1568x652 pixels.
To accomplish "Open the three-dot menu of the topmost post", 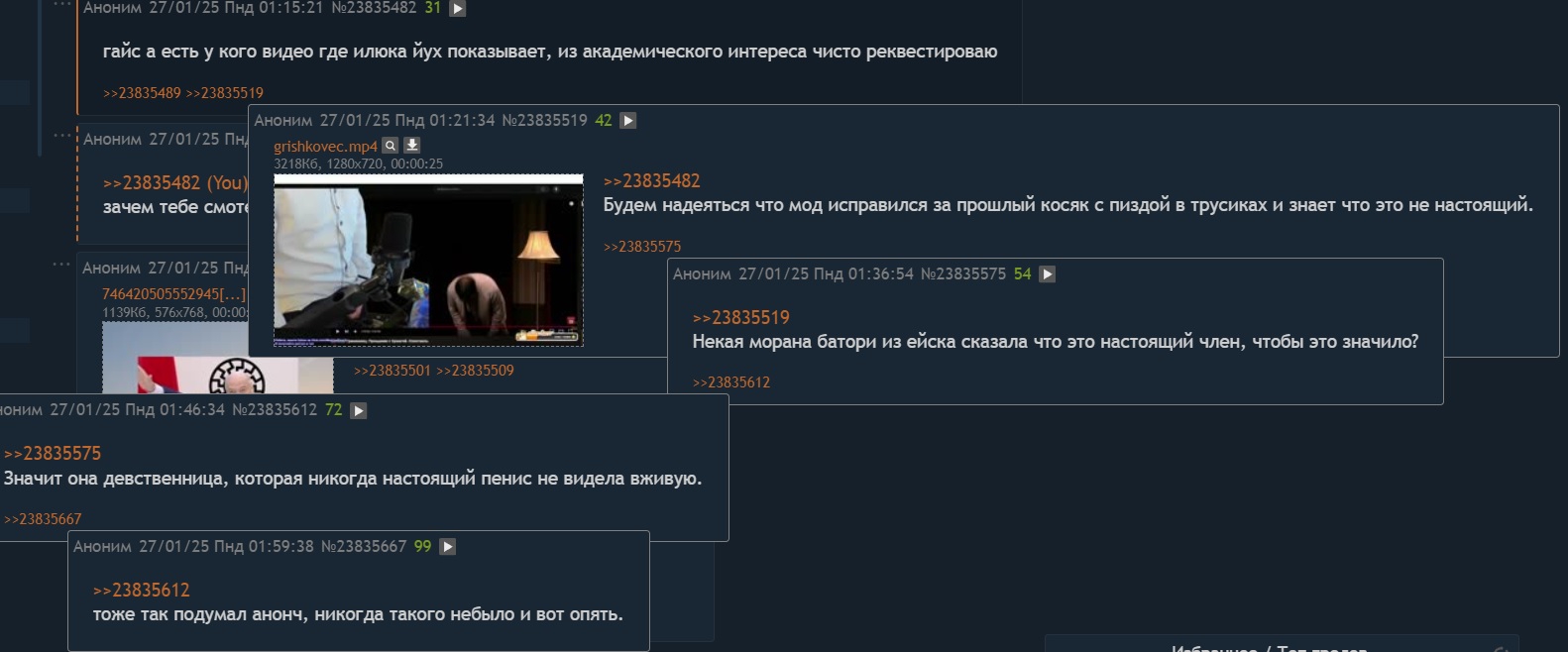I will click(x=62, y=5).
